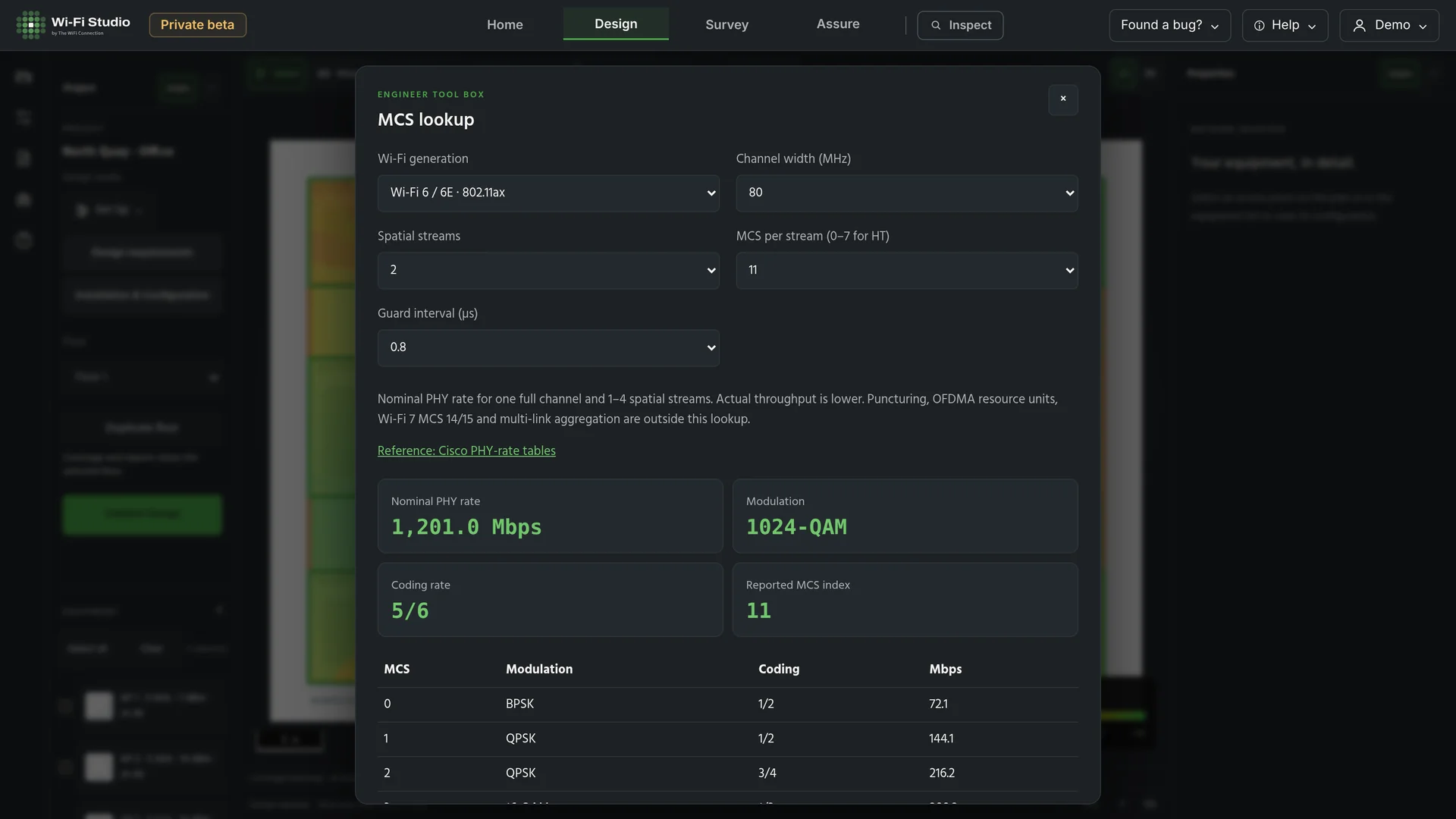This screenshot has height=819, width=1456.
Task: Click the 3/4 coding cell in MCS 2 row
Action: (x=767, y=773)
